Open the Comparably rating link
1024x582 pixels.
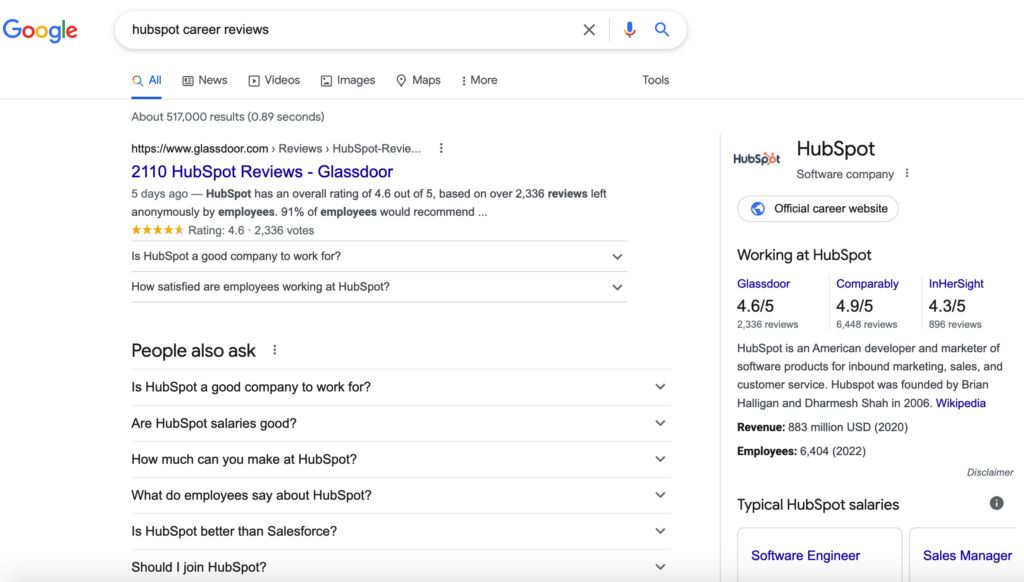pos(867,284)
